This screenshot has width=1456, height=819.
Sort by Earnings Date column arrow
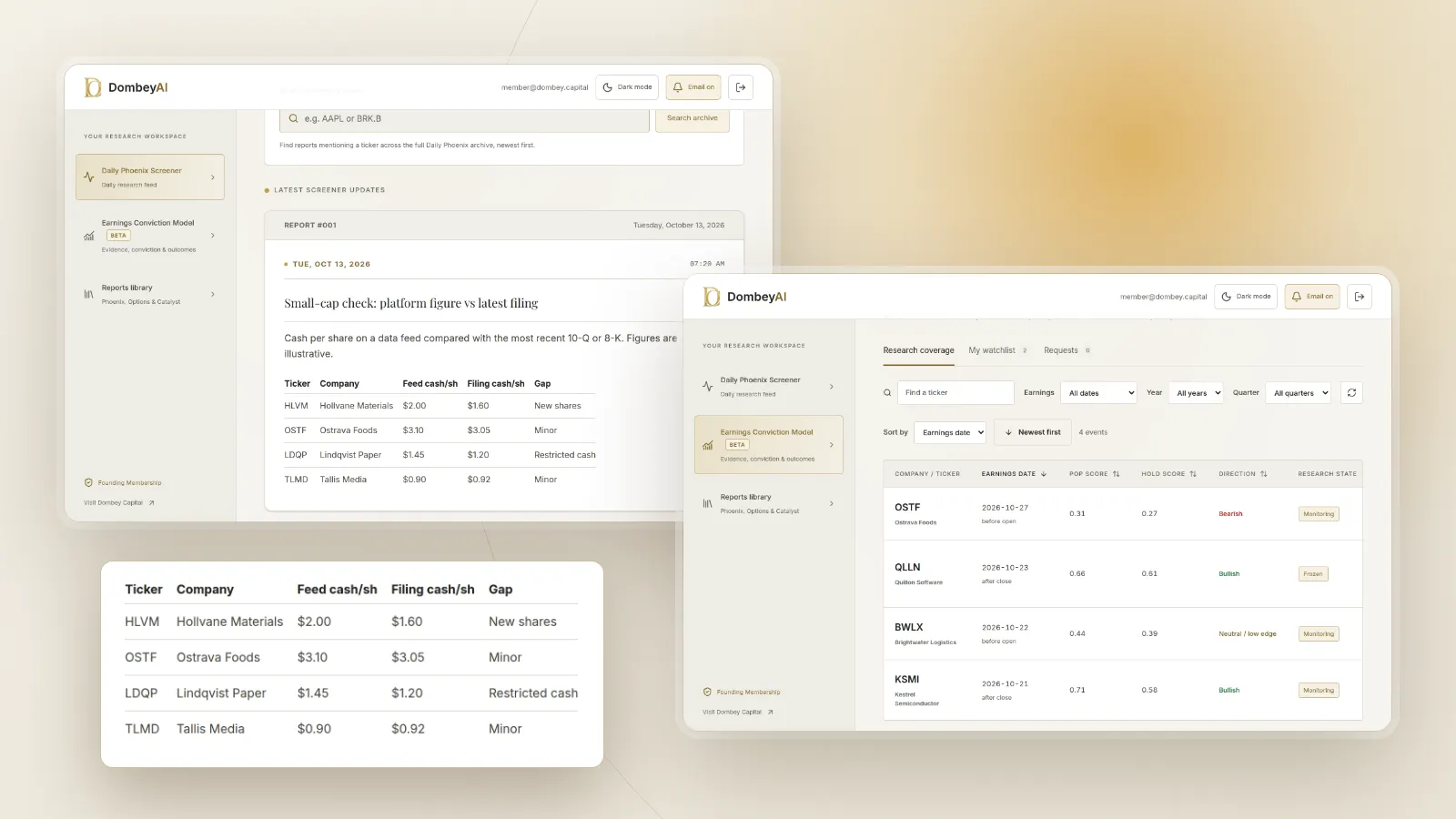(1044, 474)
